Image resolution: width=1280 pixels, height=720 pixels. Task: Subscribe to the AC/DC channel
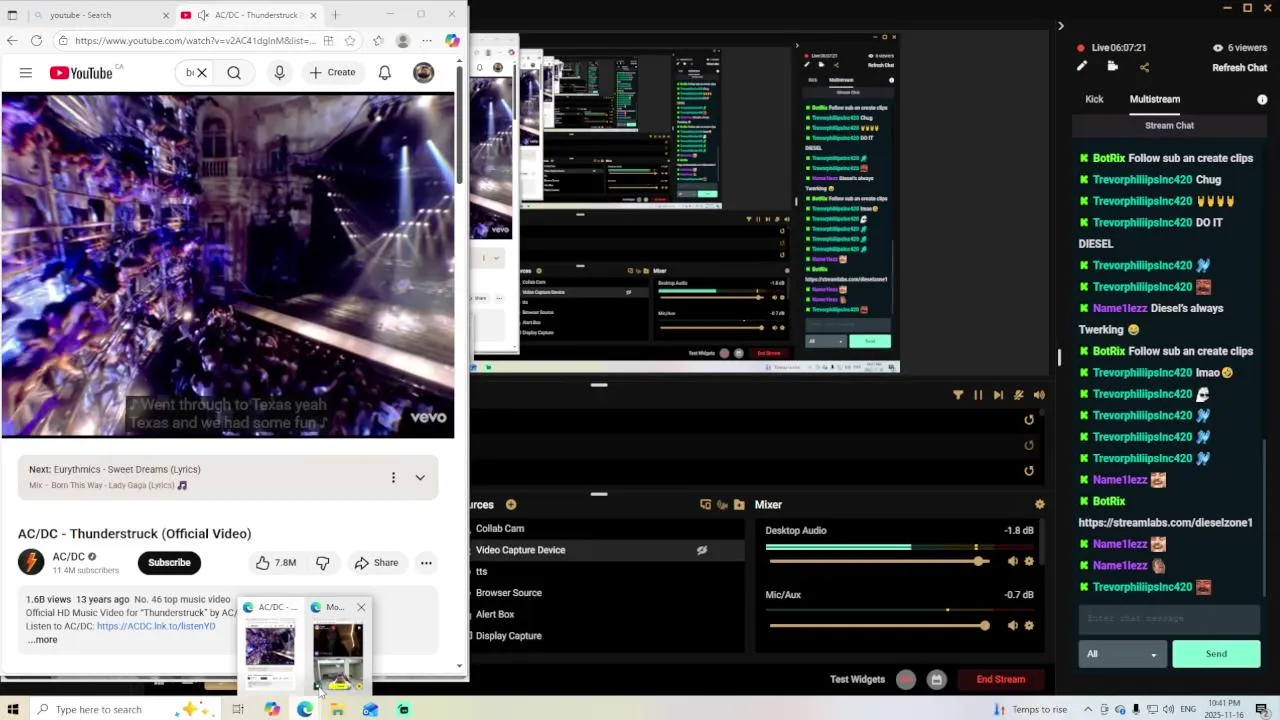pos(169,562)
